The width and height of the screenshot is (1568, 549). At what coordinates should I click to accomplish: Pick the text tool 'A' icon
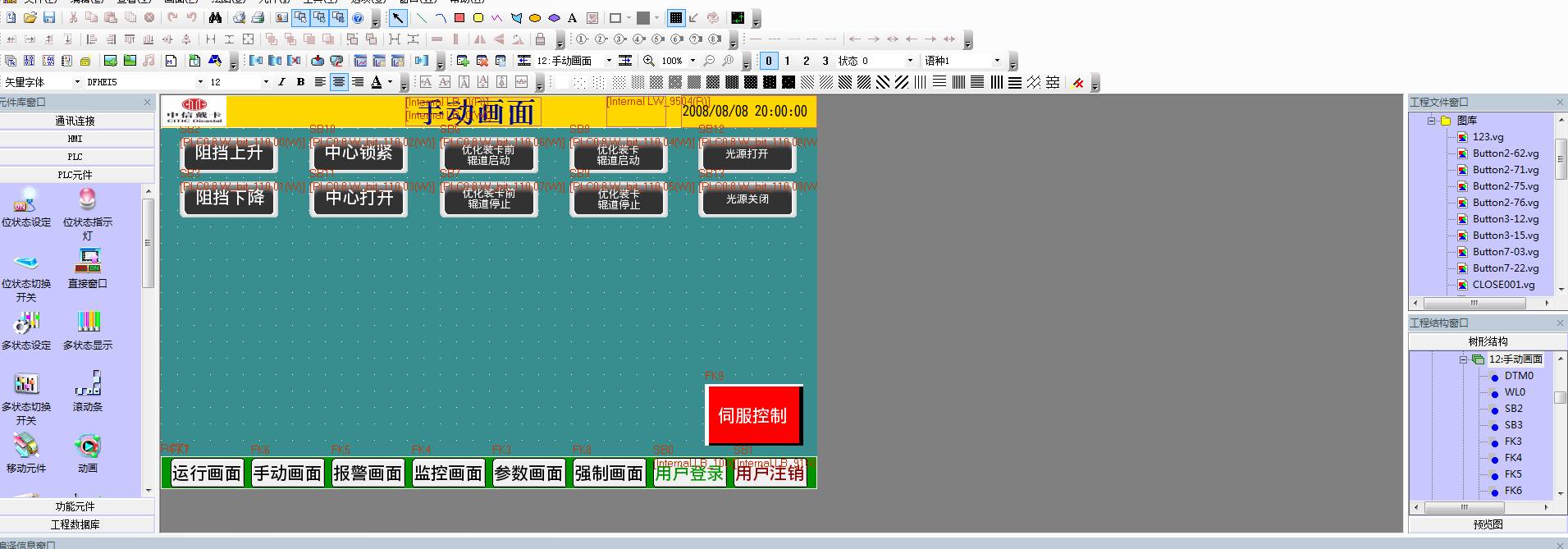point(572,17)
